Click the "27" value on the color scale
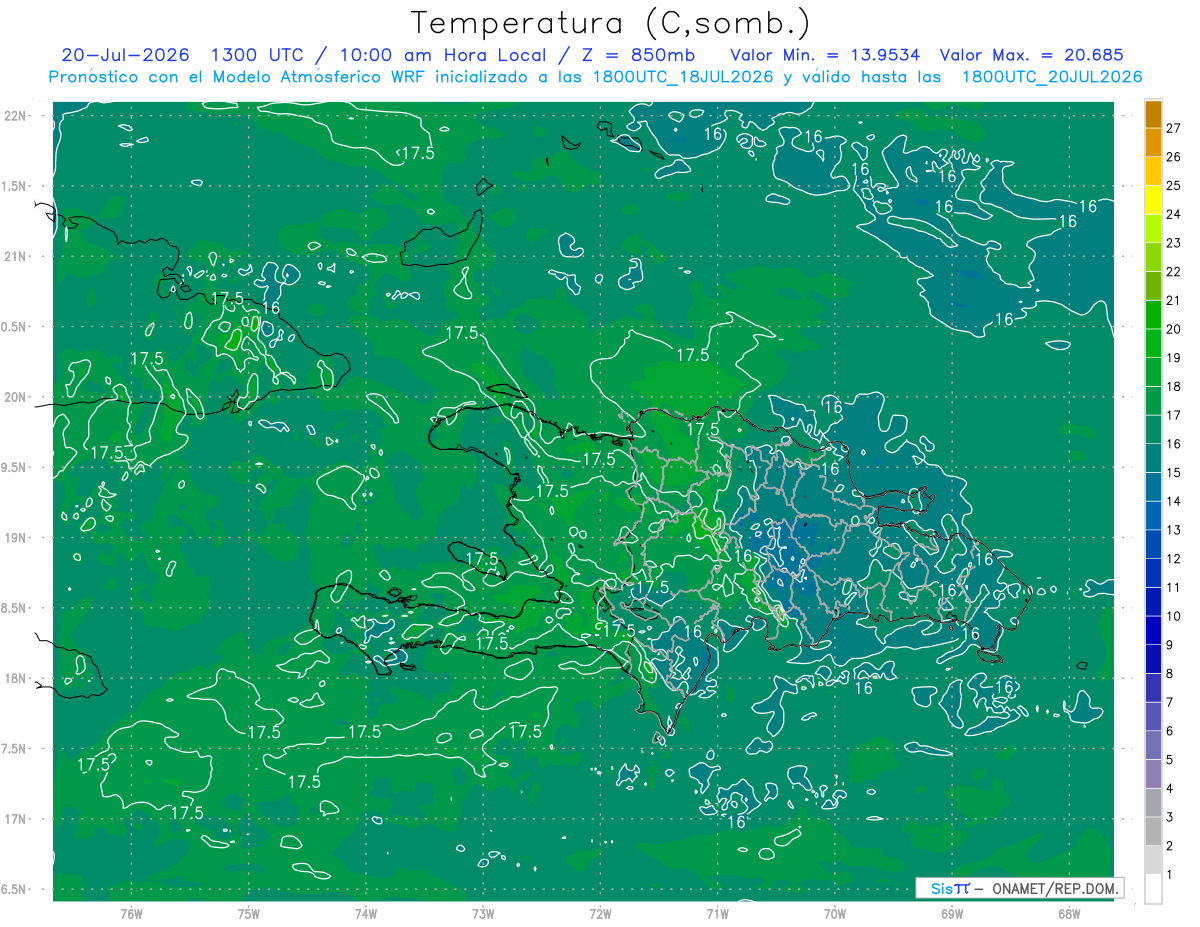This screenshot has width=1200, height=927. click(x=1174, y=128)
